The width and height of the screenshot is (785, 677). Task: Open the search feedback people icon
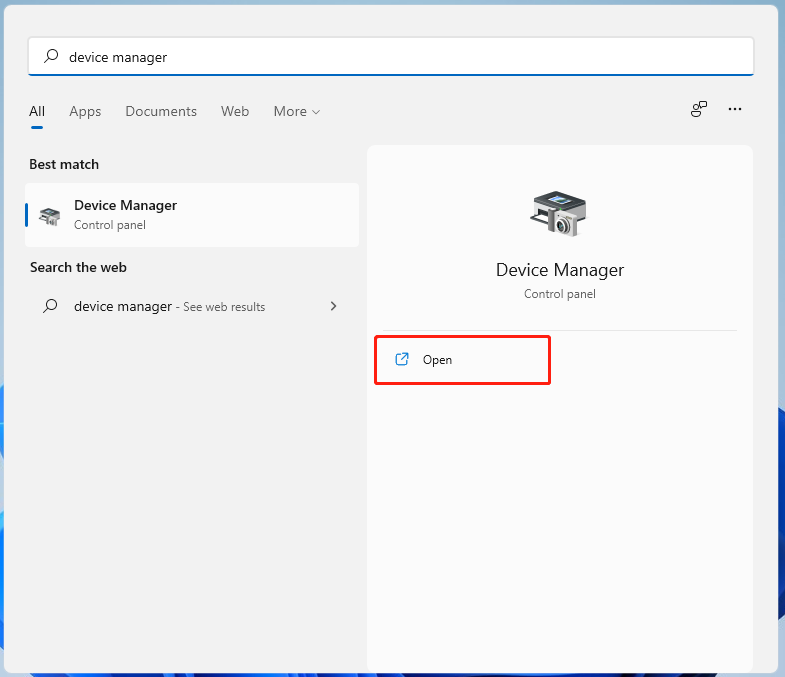(x=698, y=109)
